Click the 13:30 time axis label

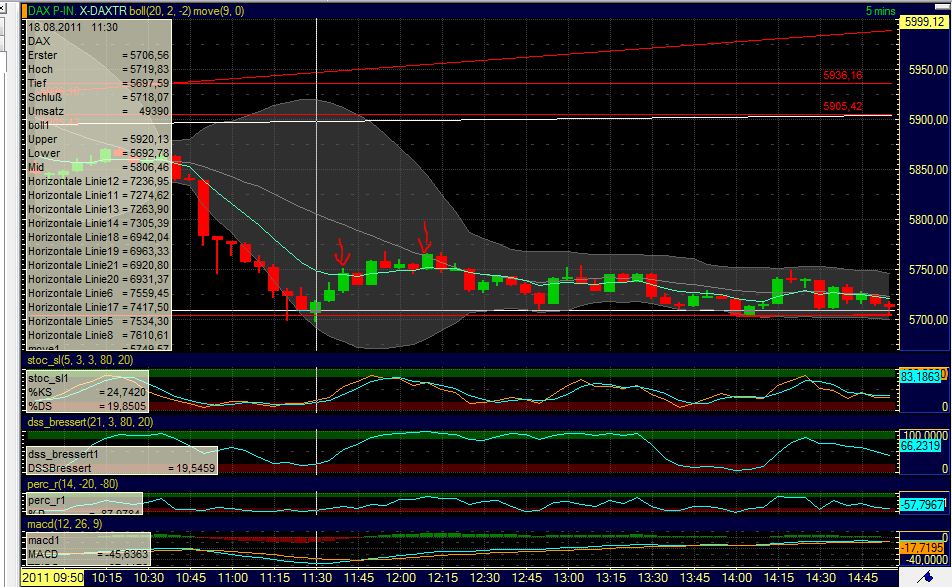[x=653, y=577]
